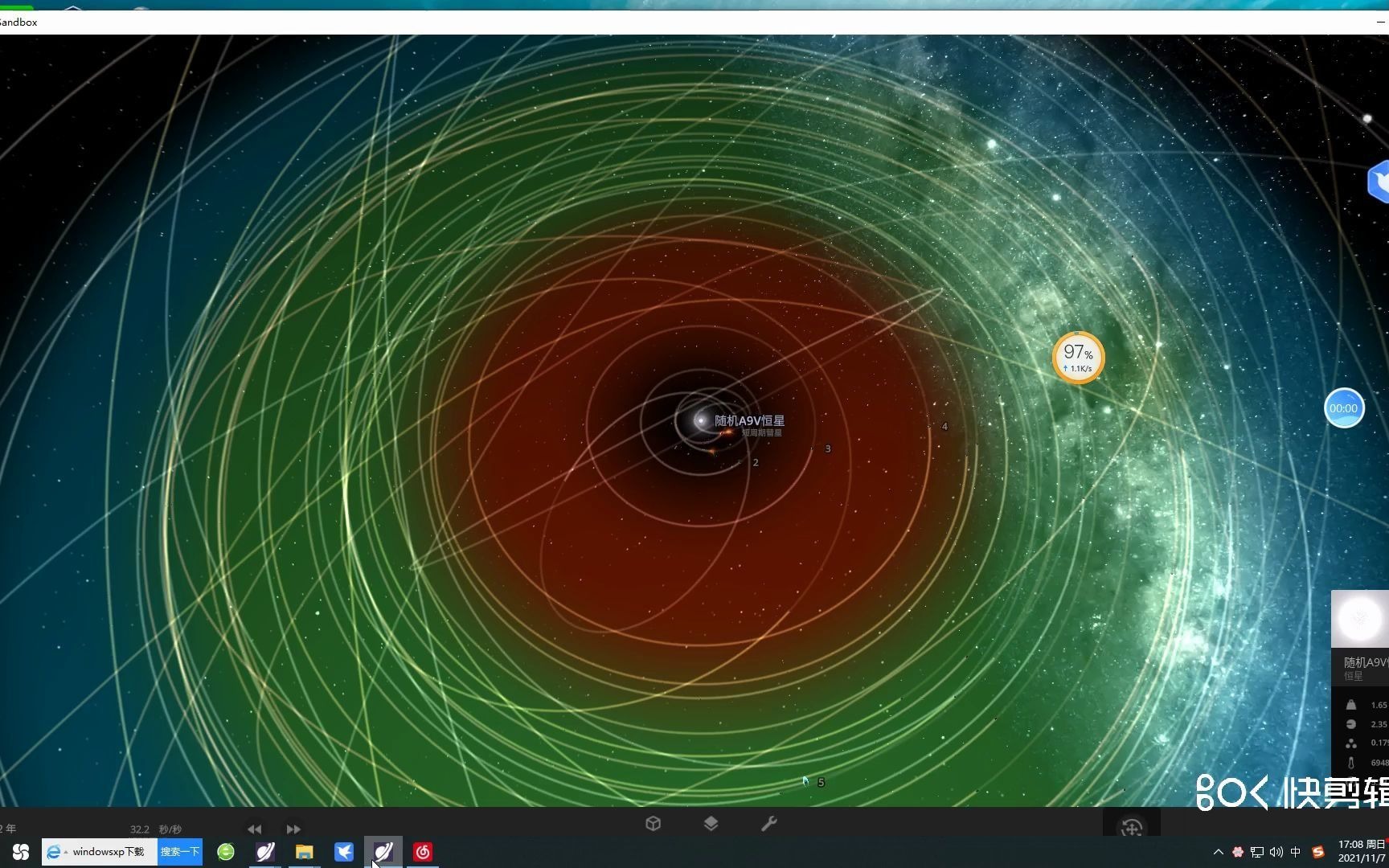Click the flower tray icon
This screenshot has height=868, width=1389.
(x=1238, y=852)
